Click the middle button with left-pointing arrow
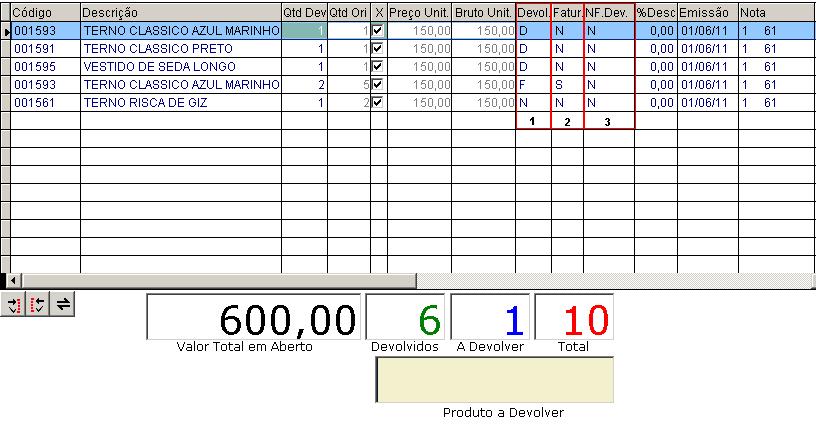The height and width of the screenshot is (428, 816). point(39,305)
